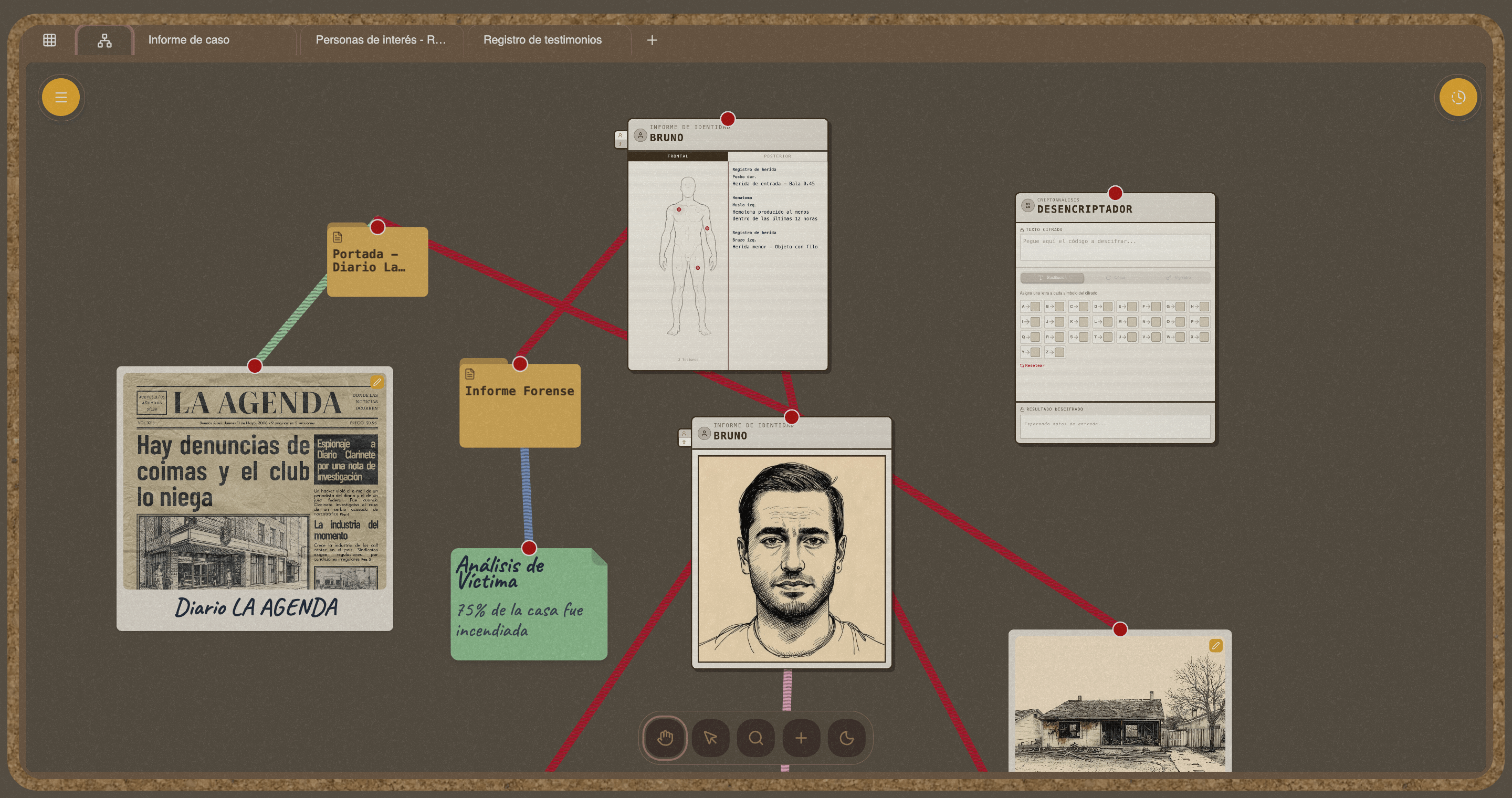
Task: Toggle dark mode moon icon
Action: pyautogui.click(x=846, y=738)
